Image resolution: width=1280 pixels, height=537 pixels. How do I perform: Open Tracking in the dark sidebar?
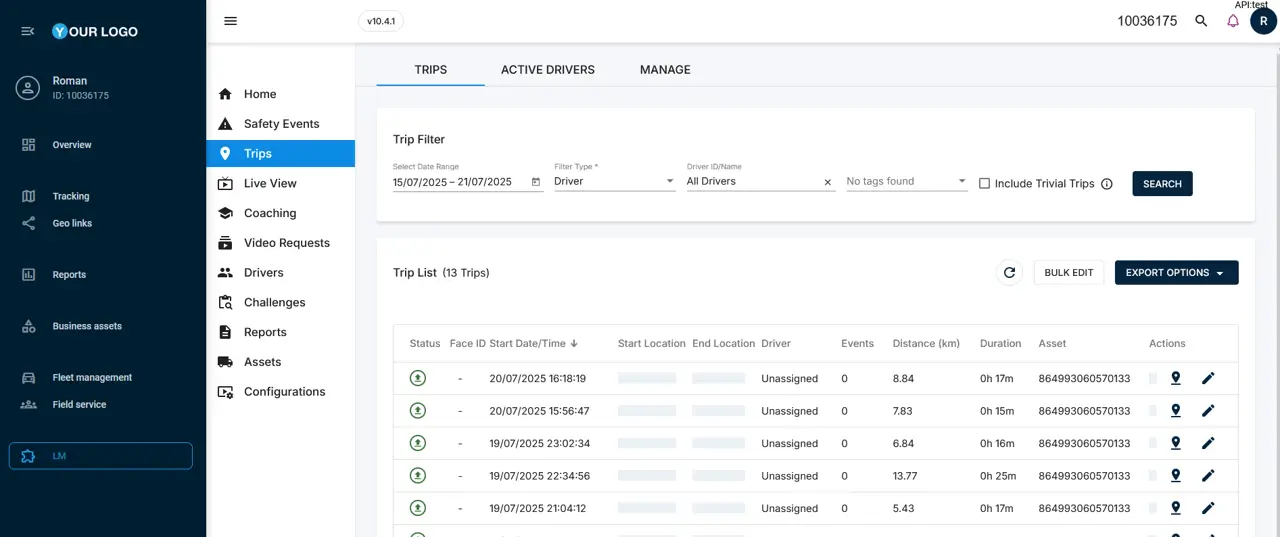tap(71, 196)
